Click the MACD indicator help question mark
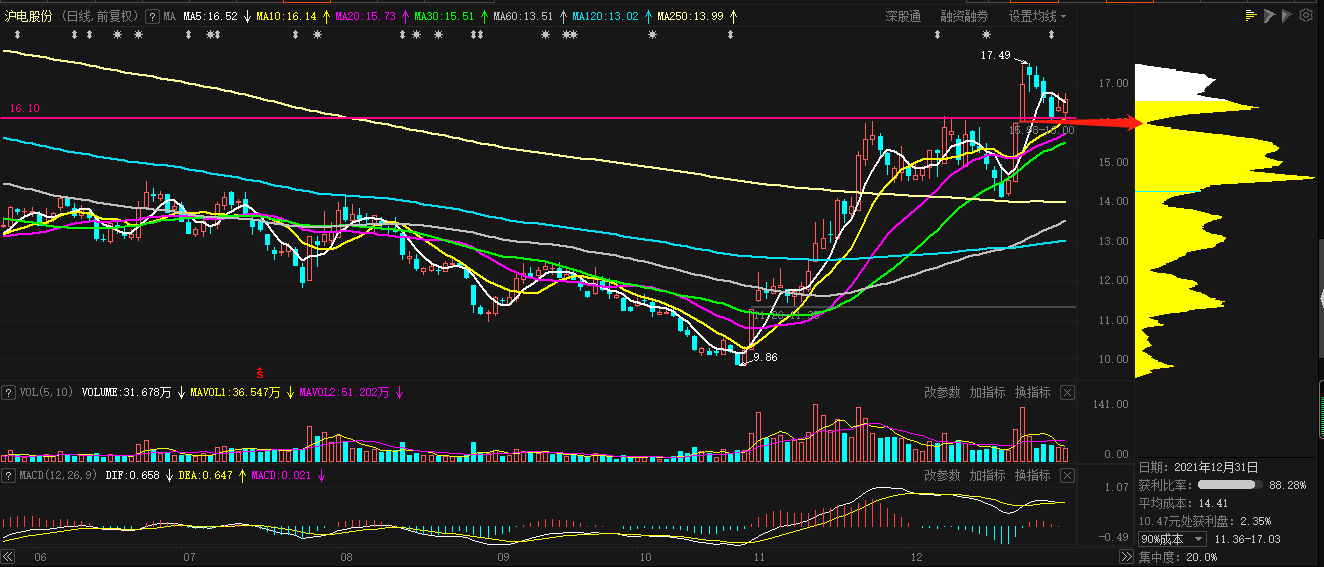 tap(9, 476)
